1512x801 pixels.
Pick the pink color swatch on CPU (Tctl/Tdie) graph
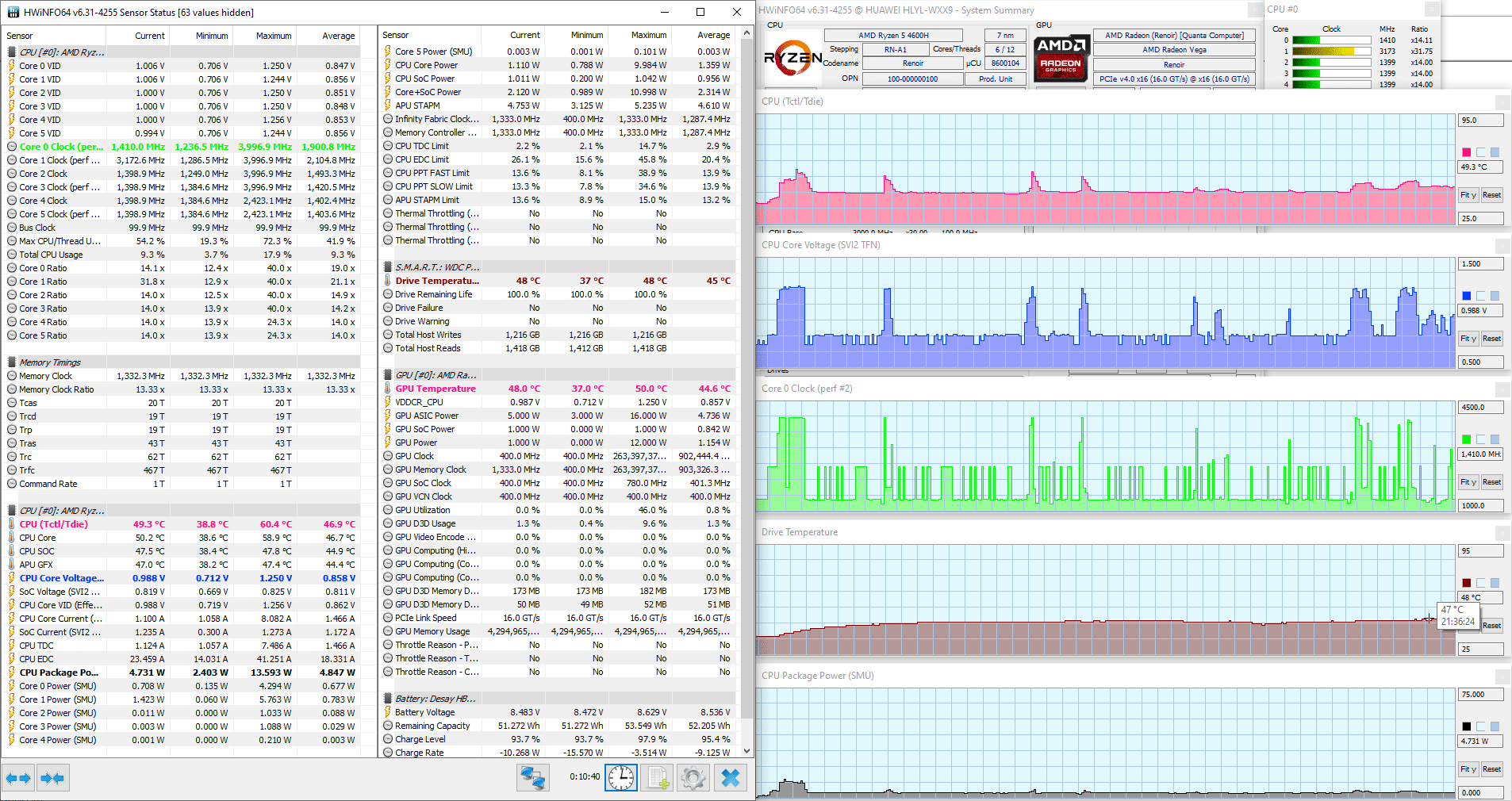click(1466, 152)
